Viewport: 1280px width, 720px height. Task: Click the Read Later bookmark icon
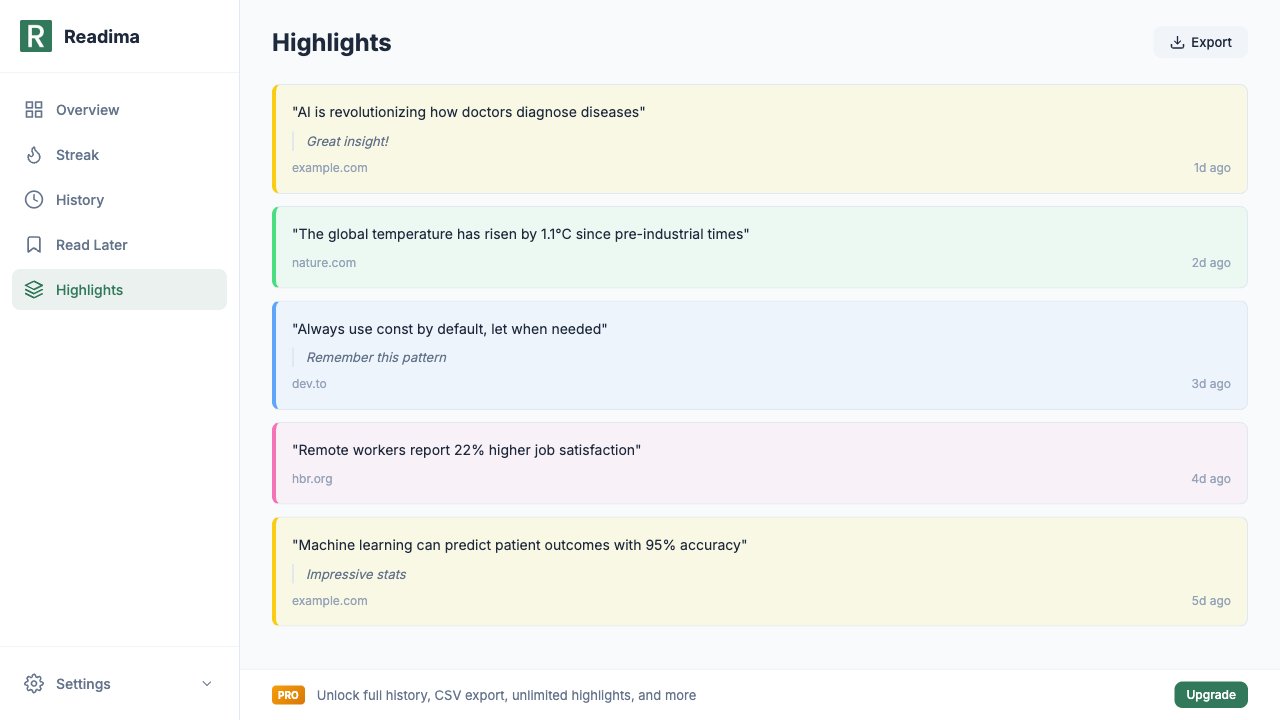[x=33, y=245]
